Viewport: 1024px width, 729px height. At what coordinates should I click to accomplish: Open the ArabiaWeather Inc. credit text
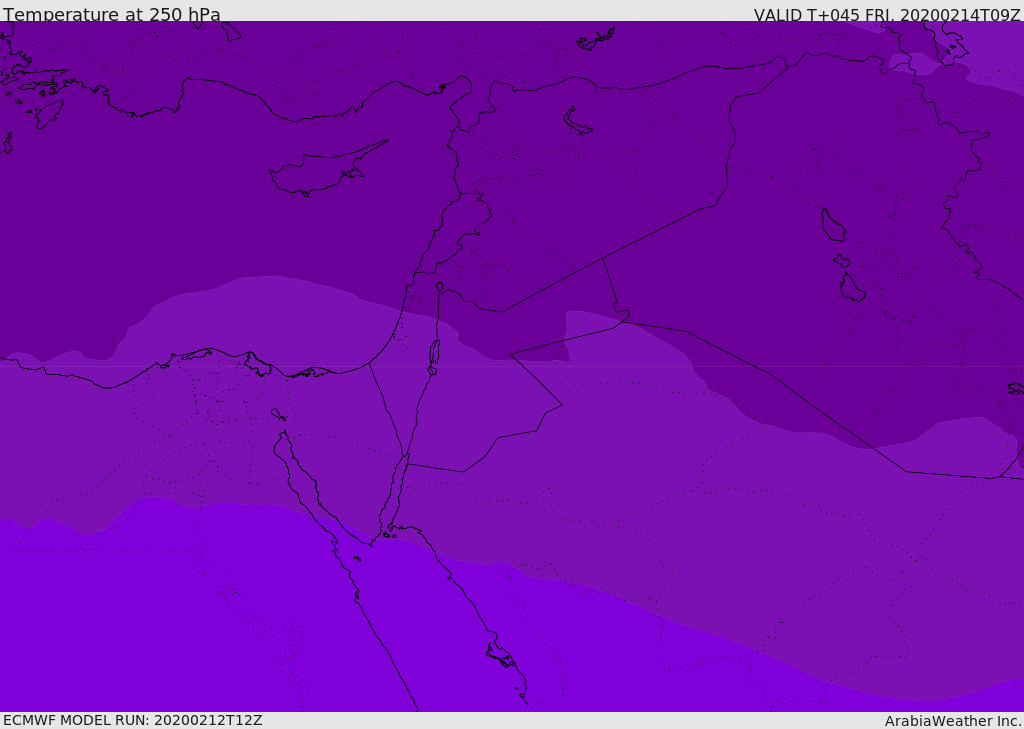click(x=953, y=721)
